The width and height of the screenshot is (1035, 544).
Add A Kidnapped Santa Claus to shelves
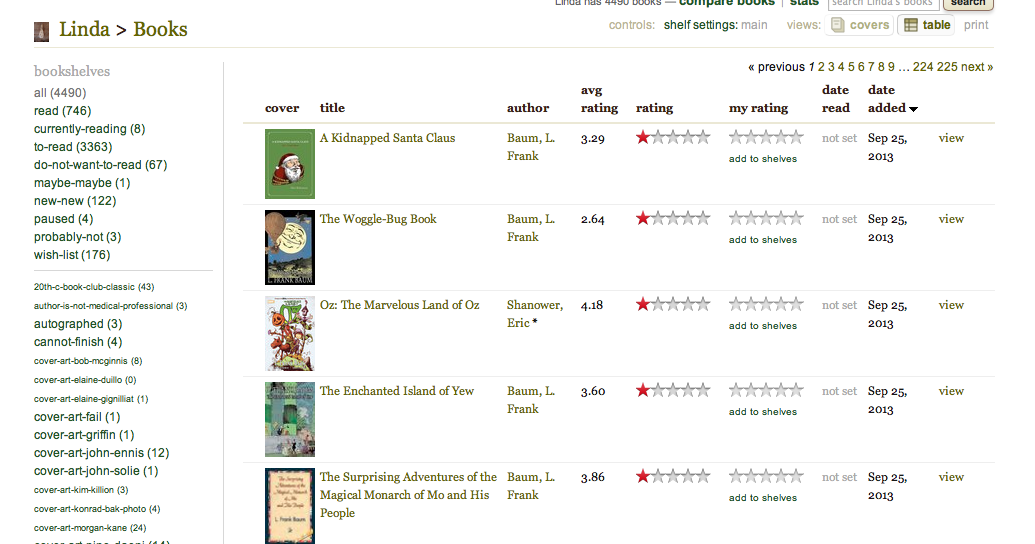coord(763,158)
